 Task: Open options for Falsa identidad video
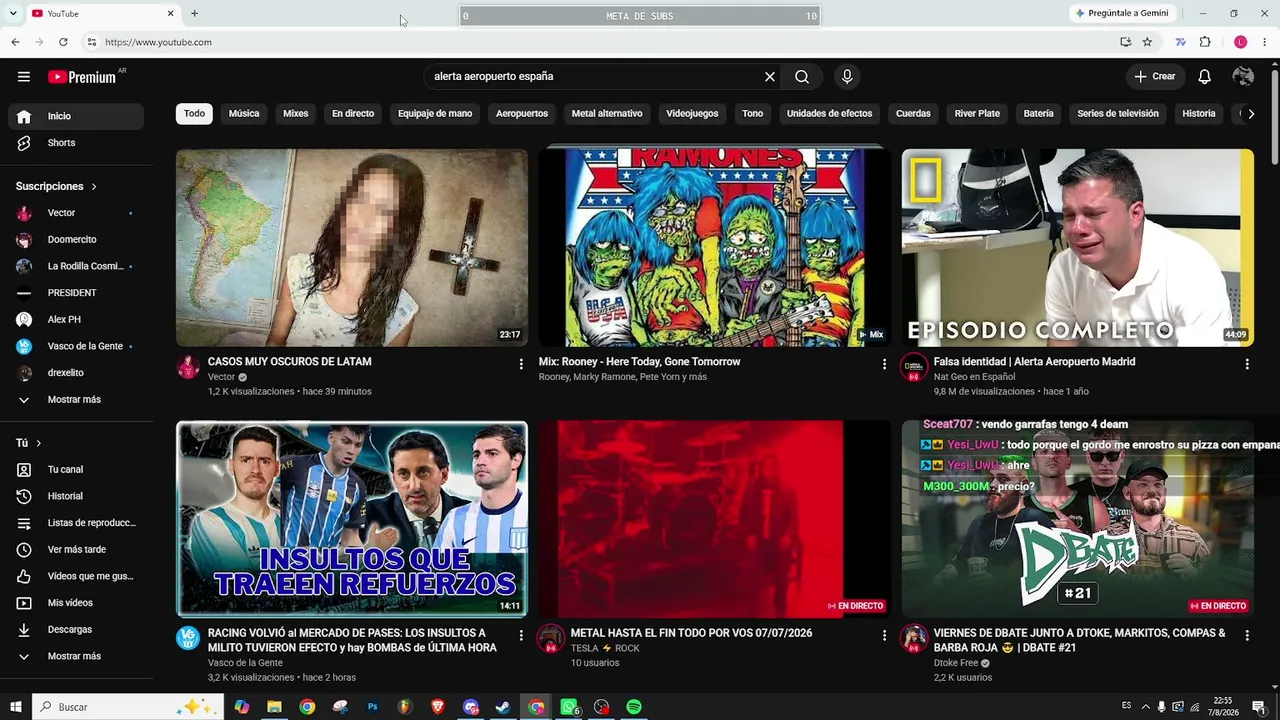(1247, 364)
